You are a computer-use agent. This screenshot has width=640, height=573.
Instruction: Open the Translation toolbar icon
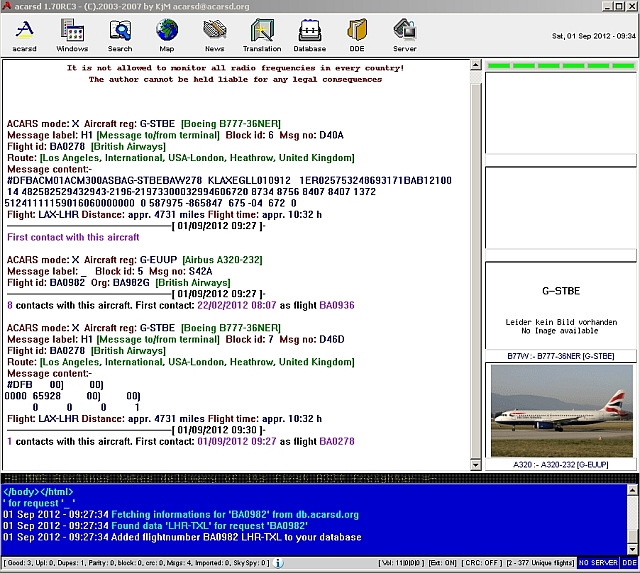(262, 35)
